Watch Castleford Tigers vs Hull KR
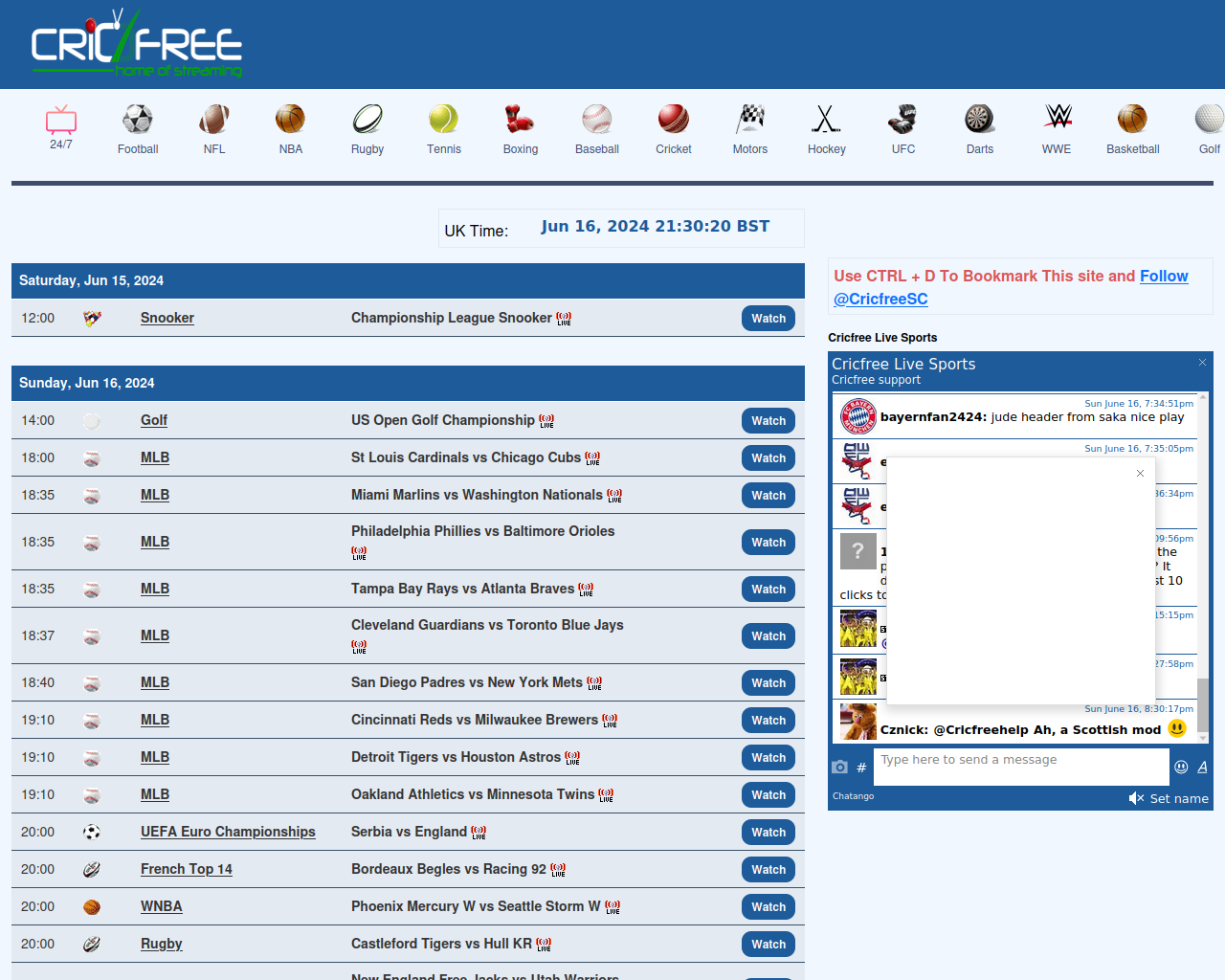This screenshot has height=980, width=1225. (768, 945)
